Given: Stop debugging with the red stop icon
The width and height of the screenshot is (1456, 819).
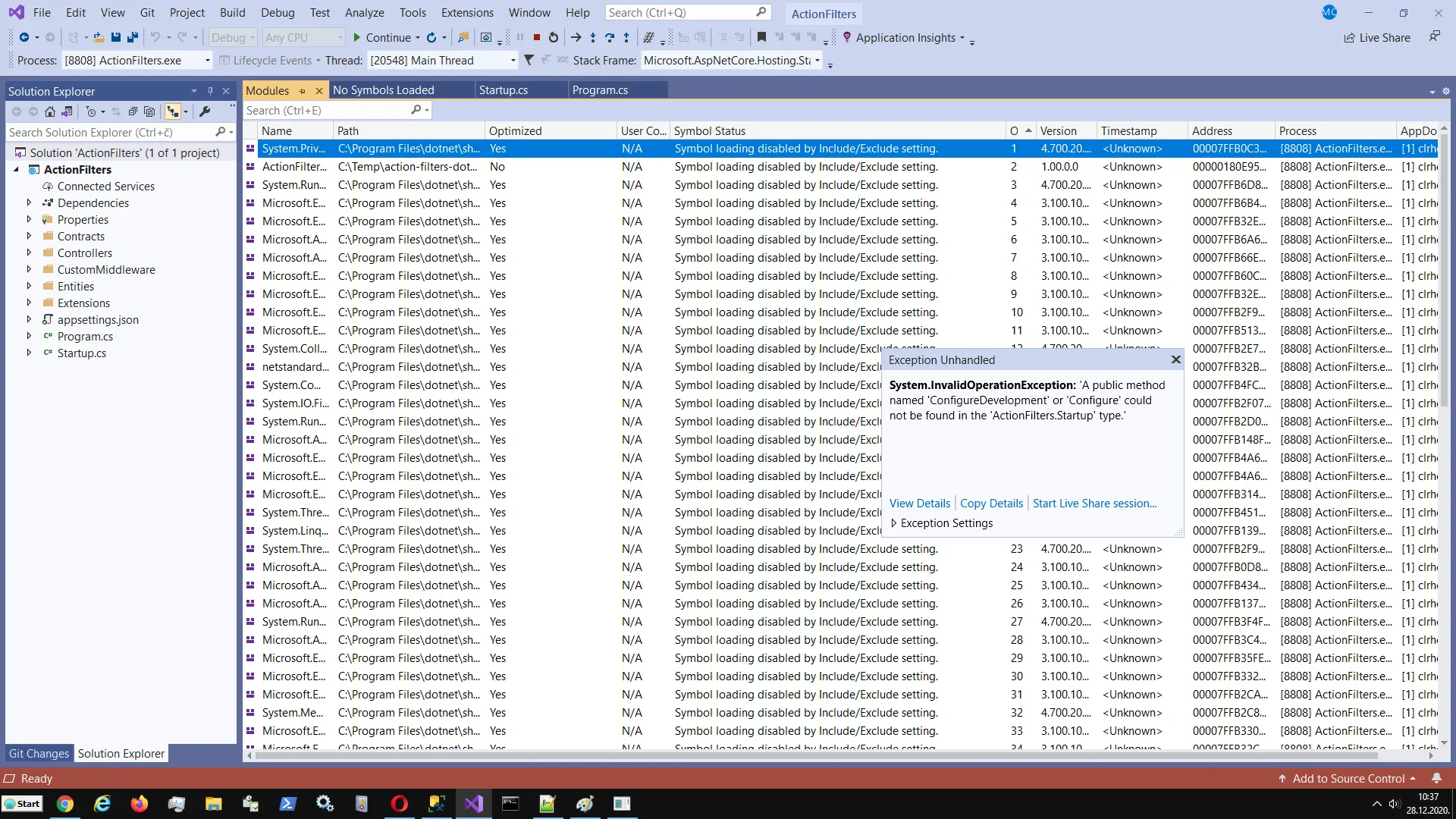Looking at the screenshot, I should pyautogui.click(x=537, y=37).
